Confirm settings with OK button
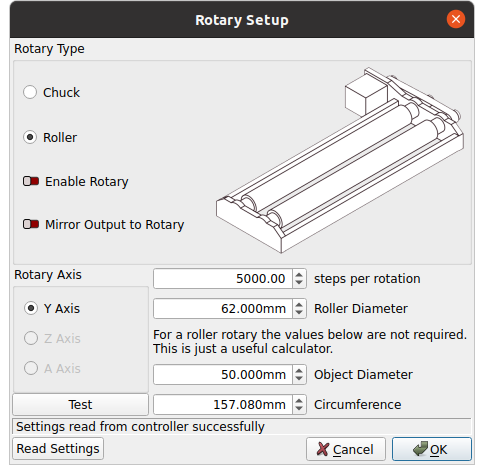Screen dimensions: 484x474 [432, 449]
